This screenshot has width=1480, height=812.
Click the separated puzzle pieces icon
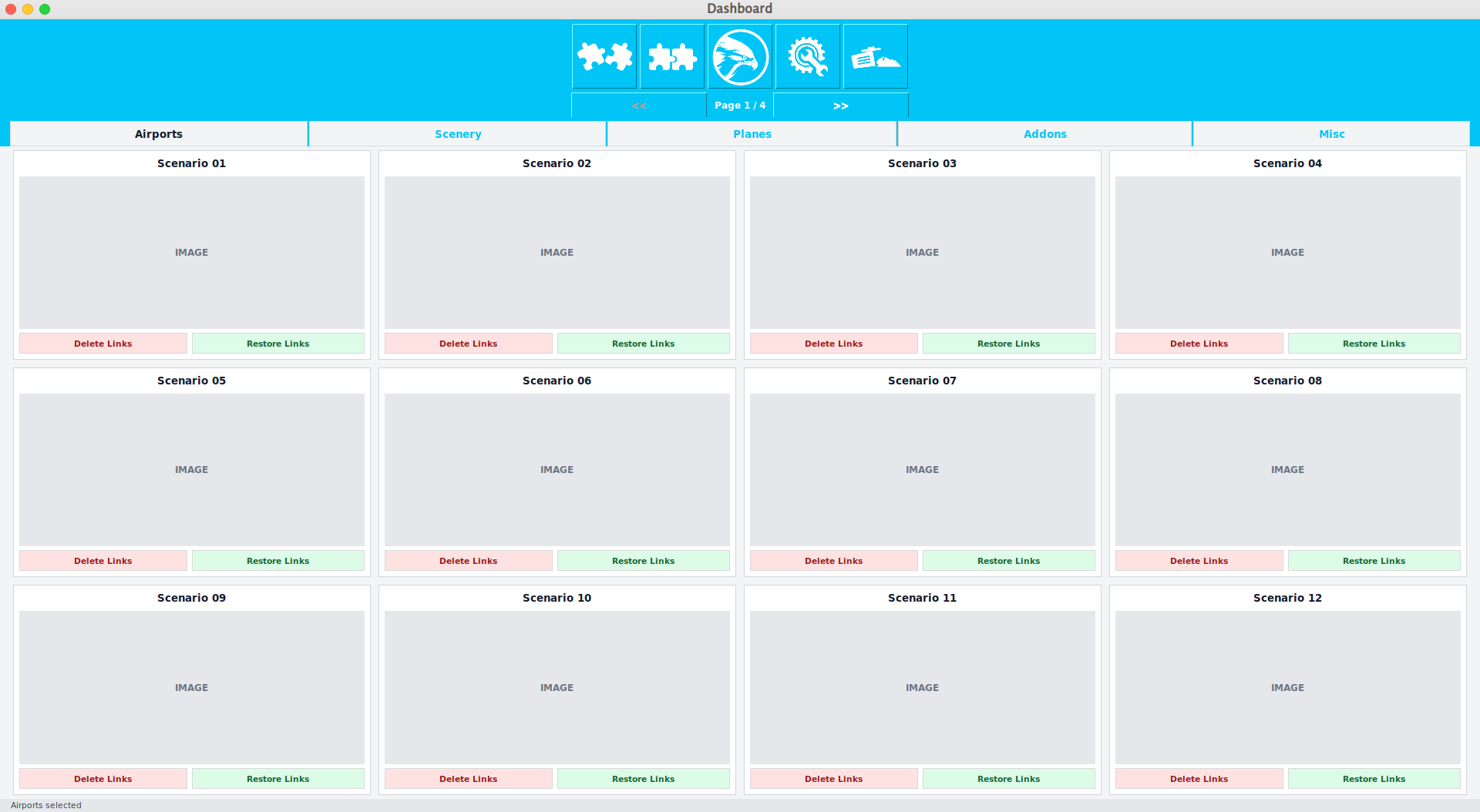click(604, 56)
